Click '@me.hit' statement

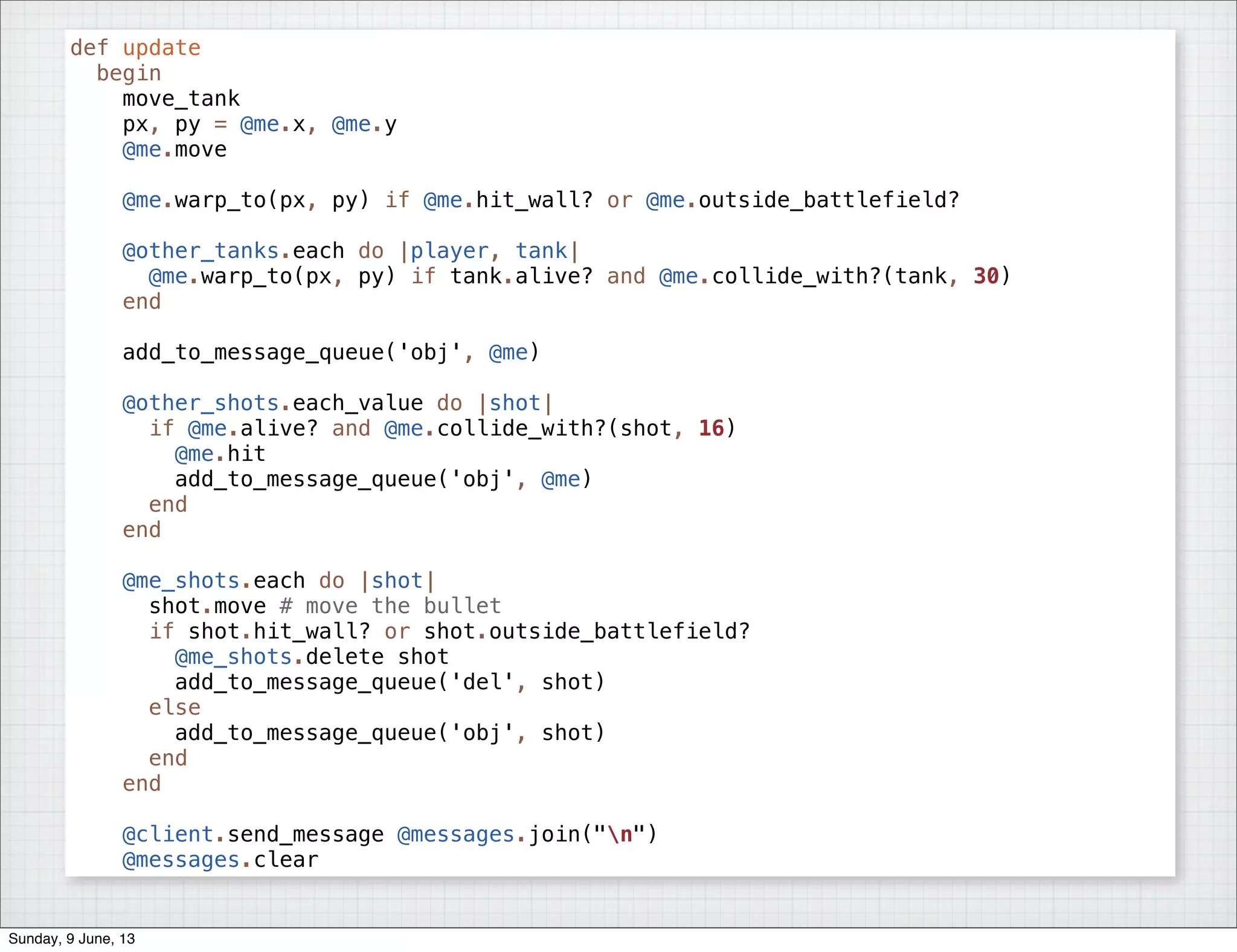point(220,454)
